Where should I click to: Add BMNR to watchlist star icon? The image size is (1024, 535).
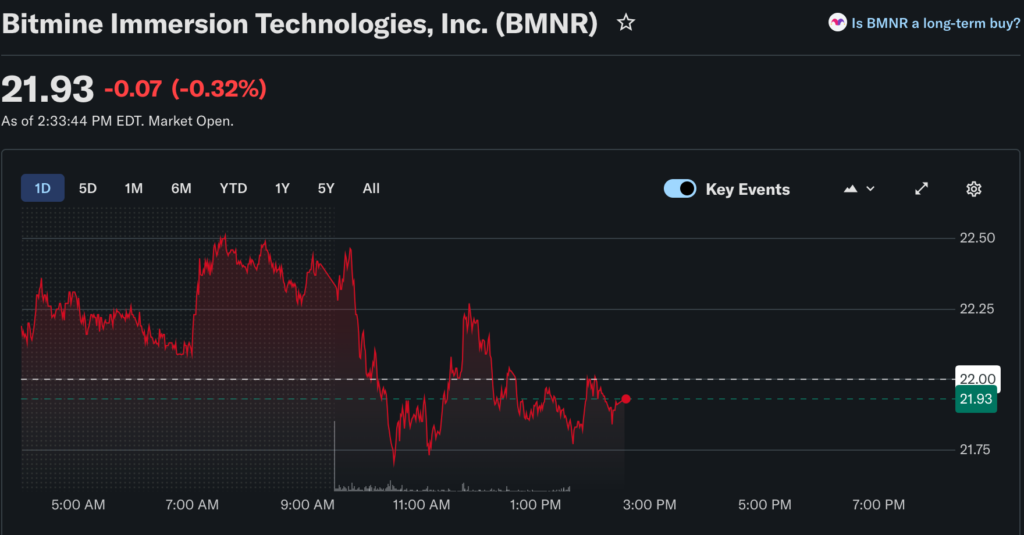click(626, 23)
